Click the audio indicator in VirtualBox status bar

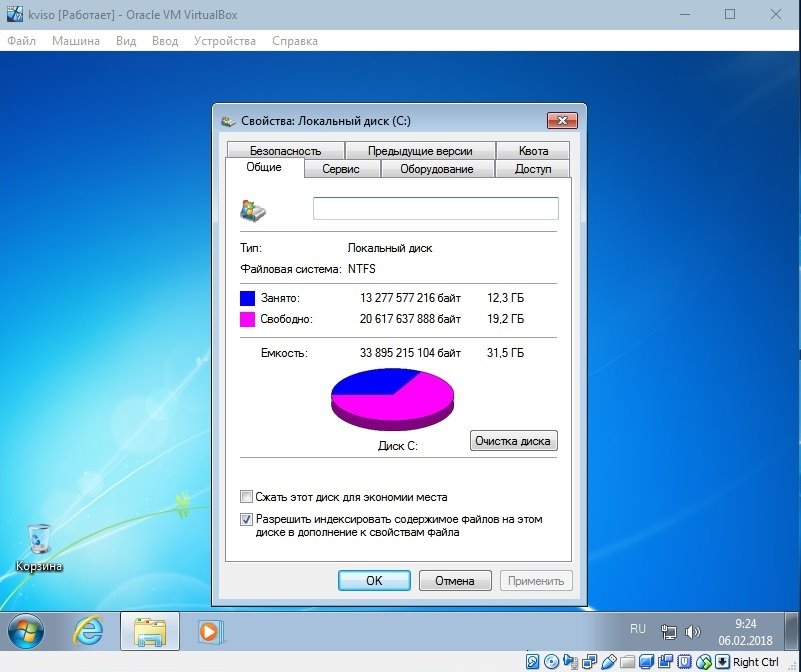coord(571,662)
